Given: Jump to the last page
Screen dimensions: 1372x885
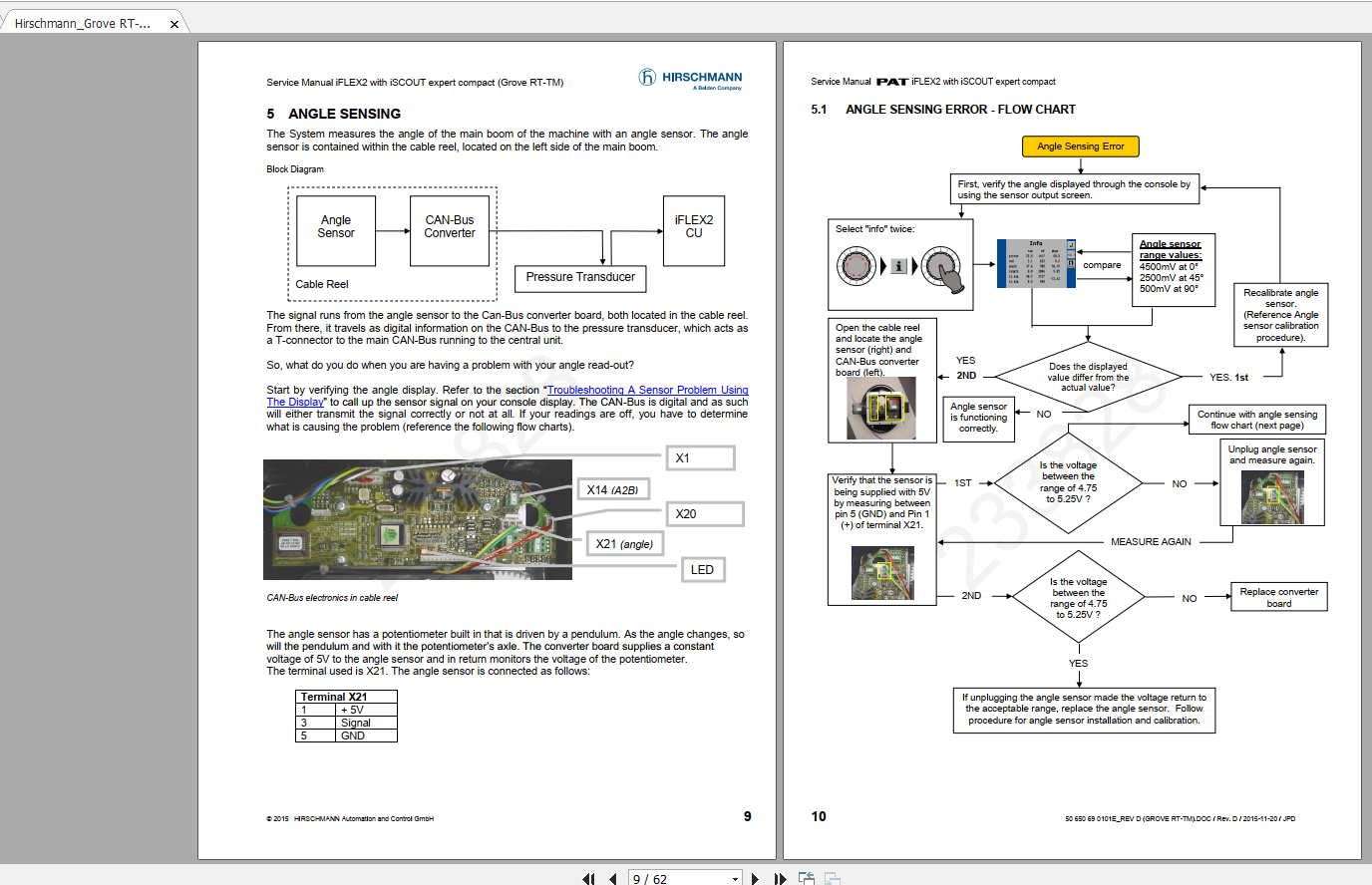Looking at the screenshot, I should coord(780,878).
